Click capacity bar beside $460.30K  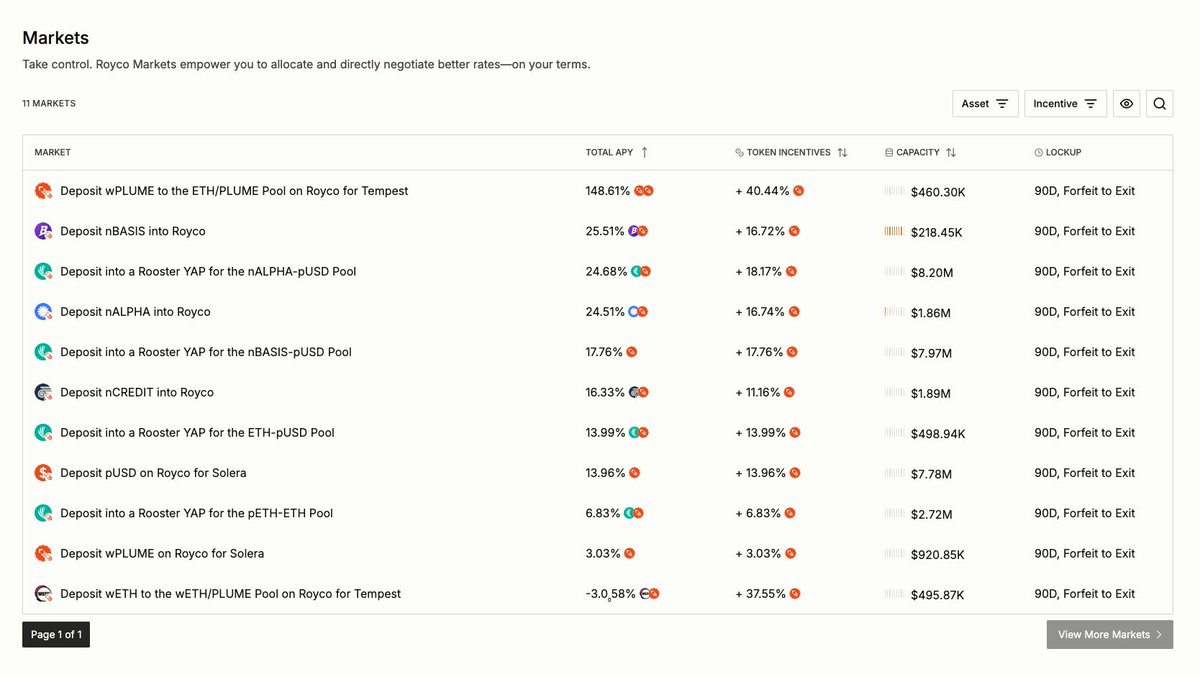pos(894,191)
